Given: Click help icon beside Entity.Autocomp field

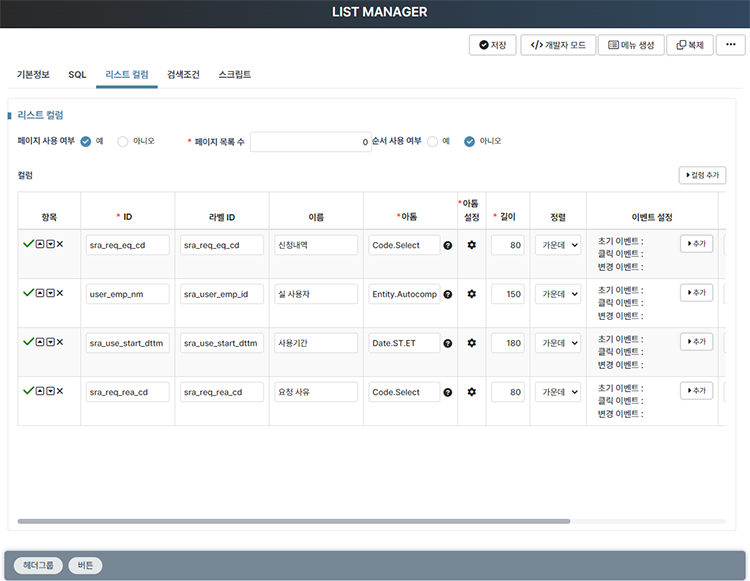Looking at the screenshot, I should (447, 294).
